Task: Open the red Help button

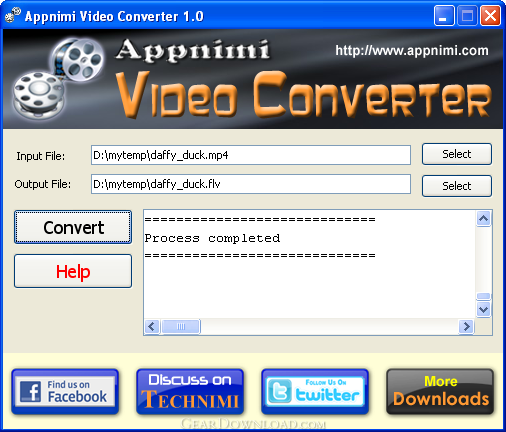Action: 73,271
